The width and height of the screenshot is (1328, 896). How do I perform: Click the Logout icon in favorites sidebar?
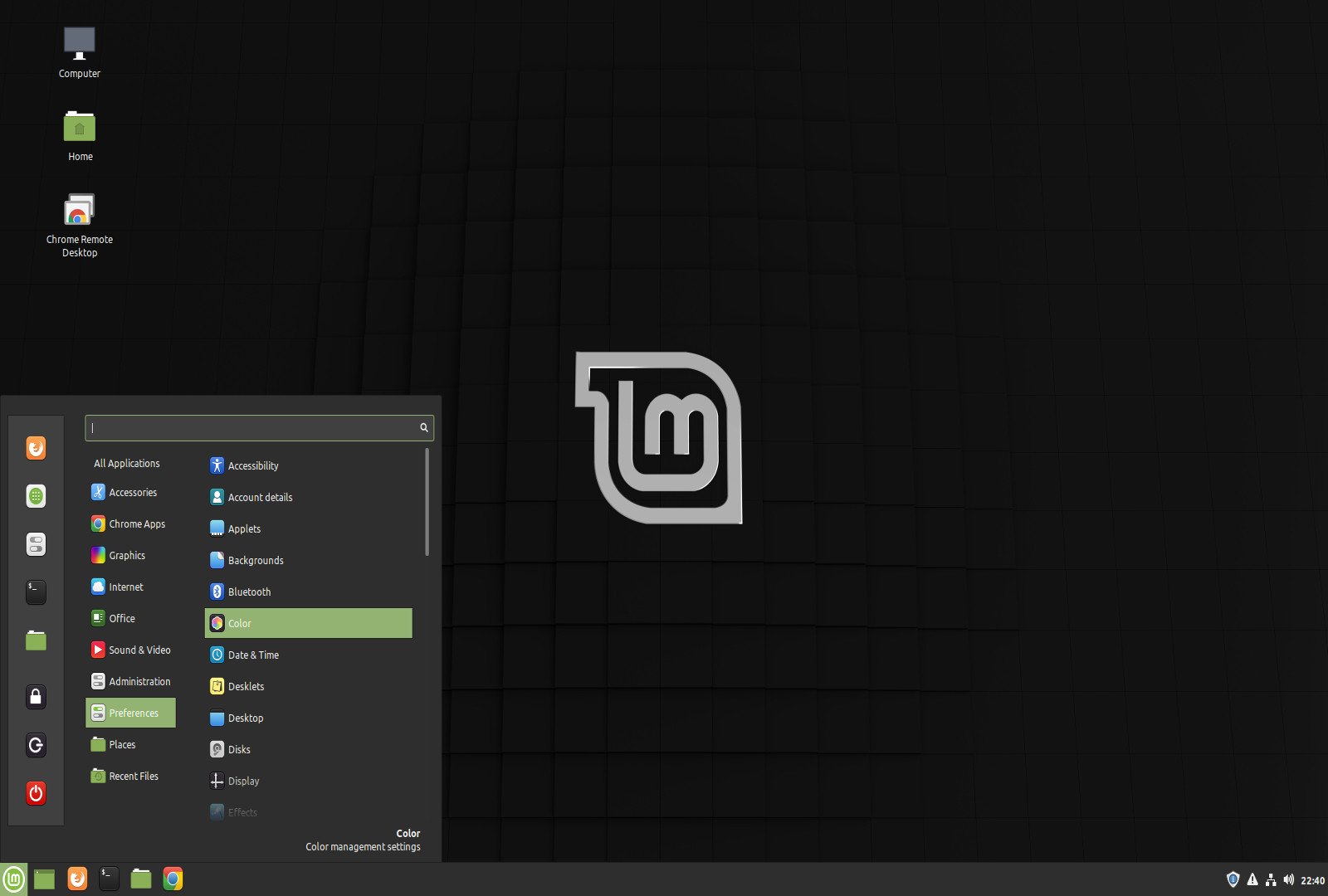36,745
